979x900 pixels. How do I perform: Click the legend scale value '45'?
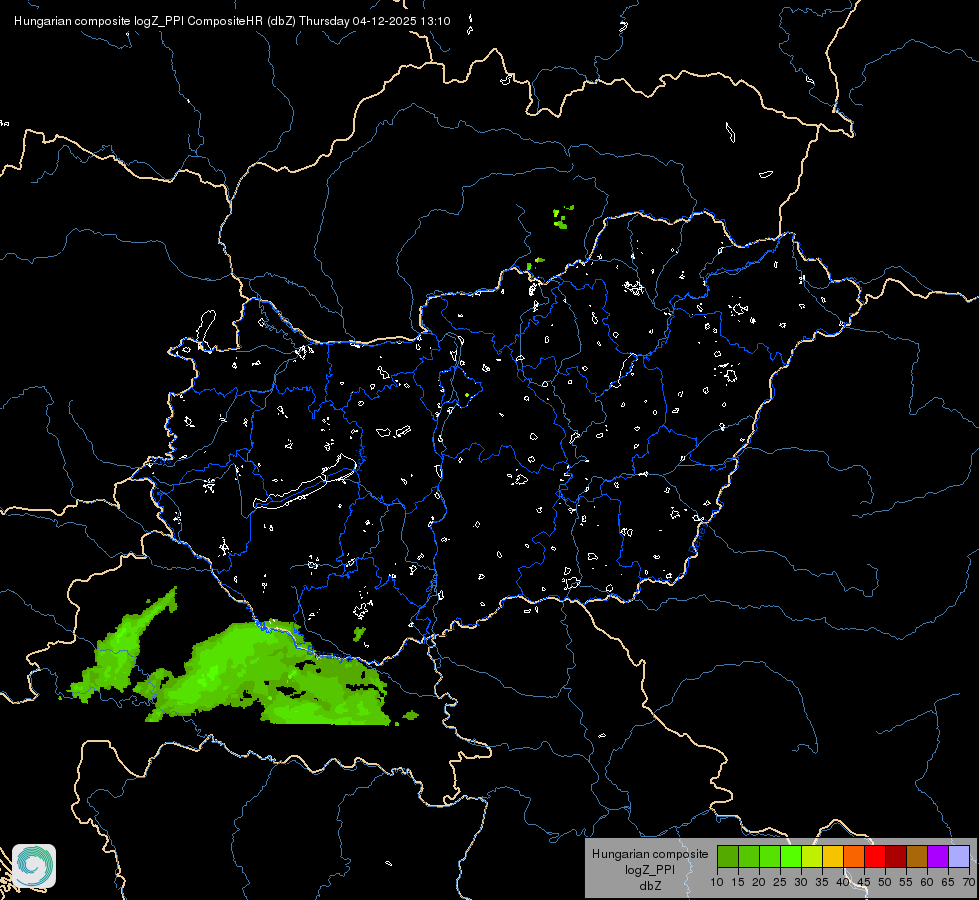864,882
